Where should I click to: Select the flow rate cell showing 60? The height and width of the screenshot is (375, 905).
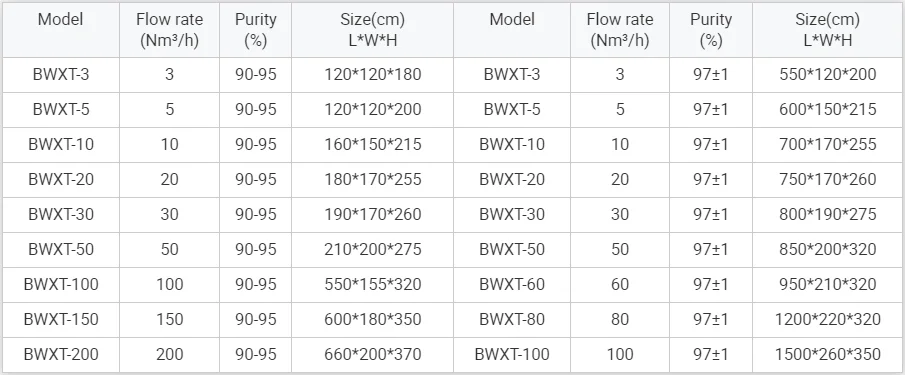coord(620,284)
